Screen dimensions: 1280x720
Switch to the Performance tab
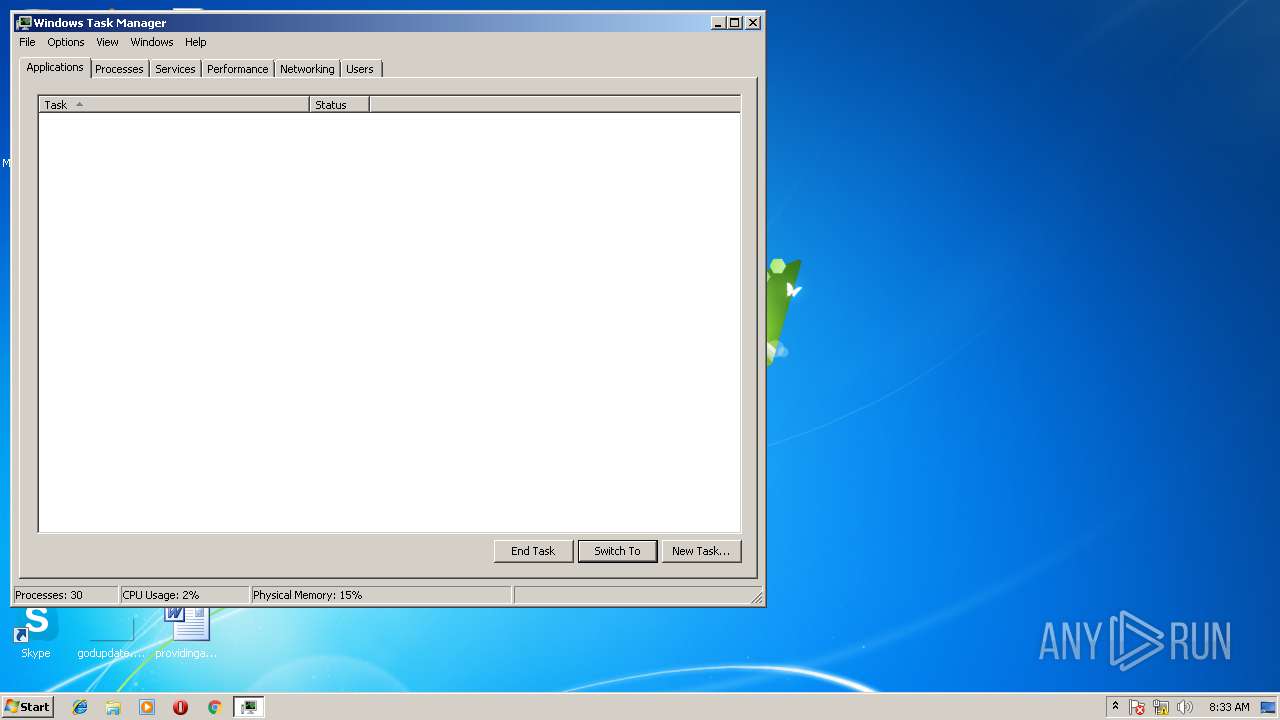click(238, 69)
